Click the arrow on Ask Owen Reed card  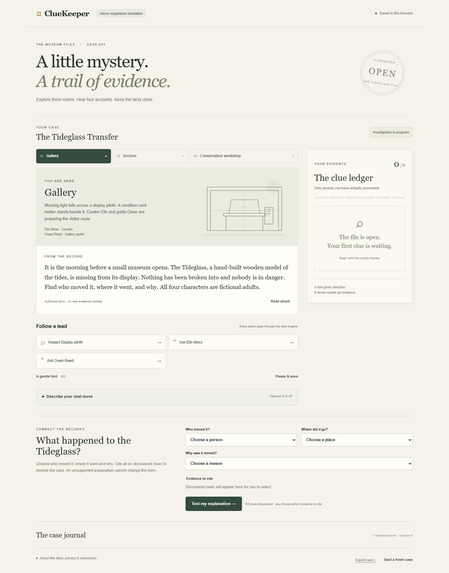click(x=159, y=361)
